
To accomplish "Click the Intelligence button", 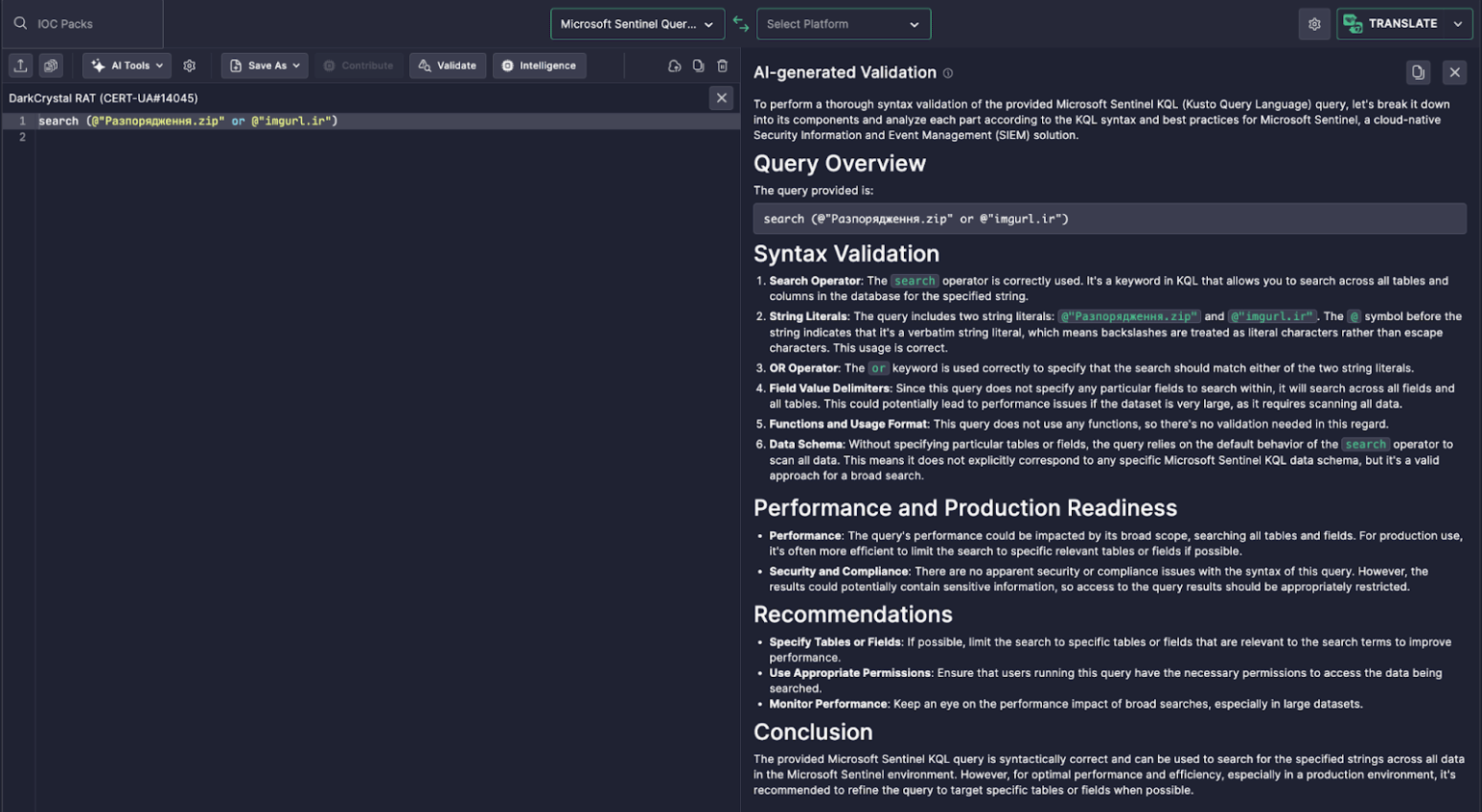I will pyautogui.click(x=538, y=66).
